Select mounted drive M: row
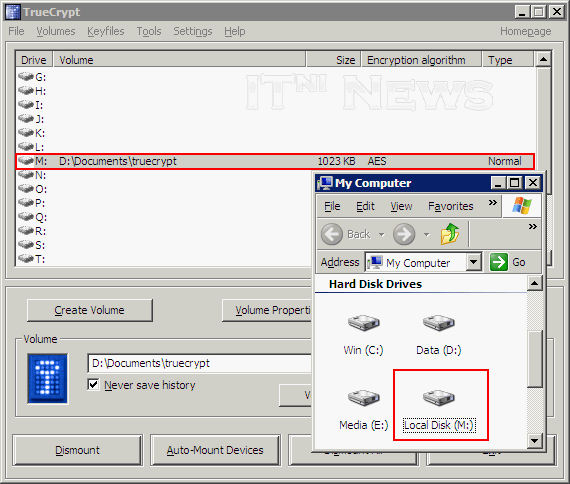570x484 pixels. (x=275, y=161)
